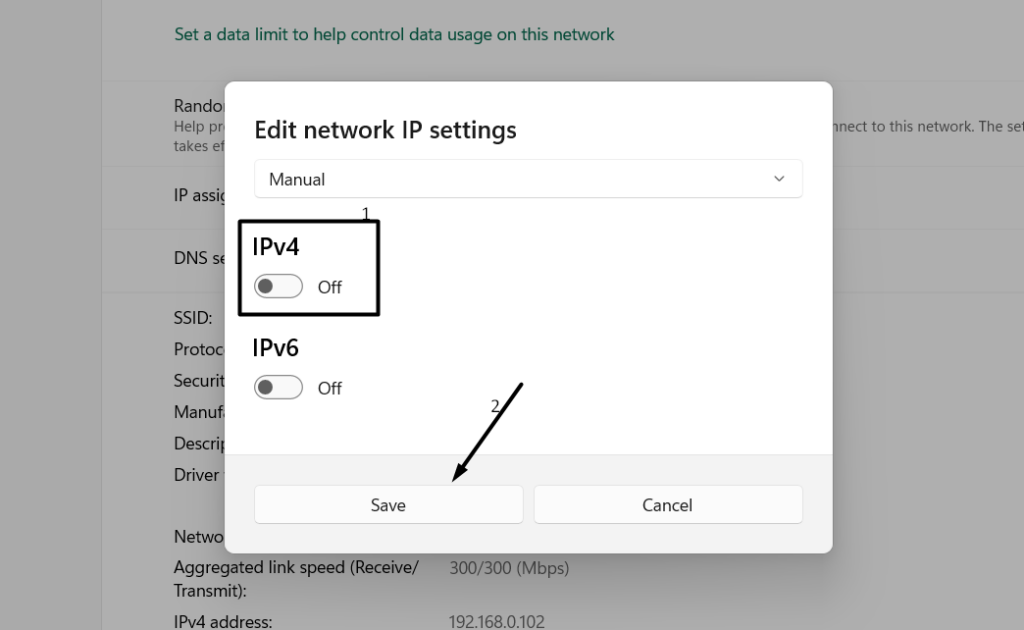This screenshot has width=1024, height=630.
Task: Click the Random hardware addresses row
Action: 198,107
